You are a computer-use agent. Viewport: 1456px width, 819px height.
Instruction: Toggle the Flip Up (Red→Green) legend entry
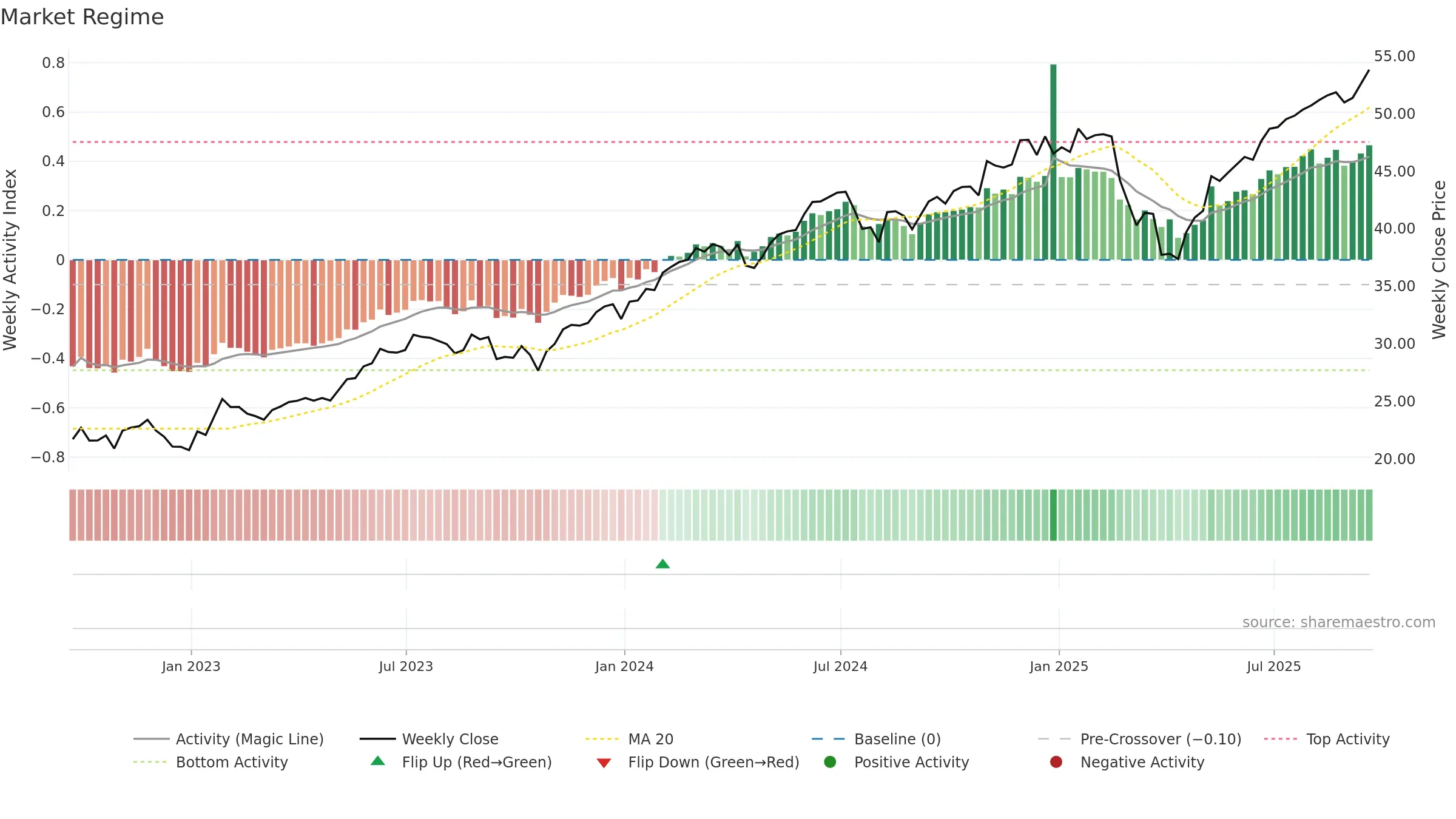(462, 762)
